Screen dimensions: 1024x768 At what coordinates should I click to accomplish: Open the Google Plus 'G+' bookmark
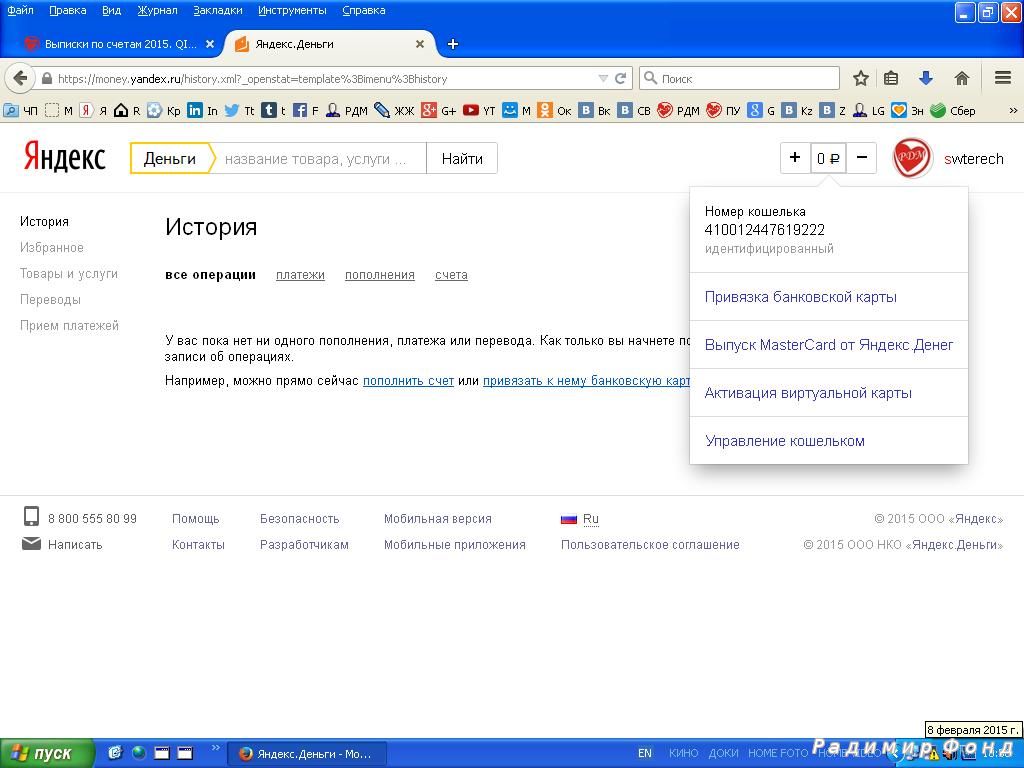click(438, 110)
